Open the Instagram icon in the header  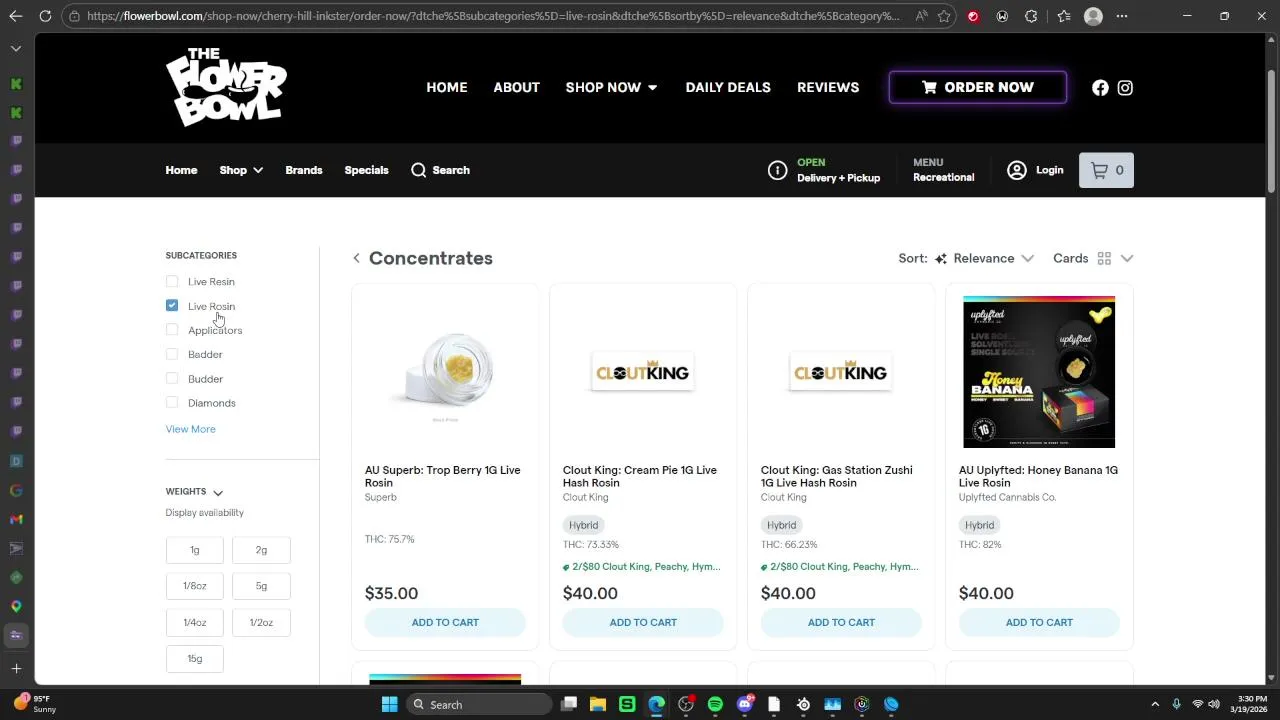pyautogui.click(x=1125, y=88)
